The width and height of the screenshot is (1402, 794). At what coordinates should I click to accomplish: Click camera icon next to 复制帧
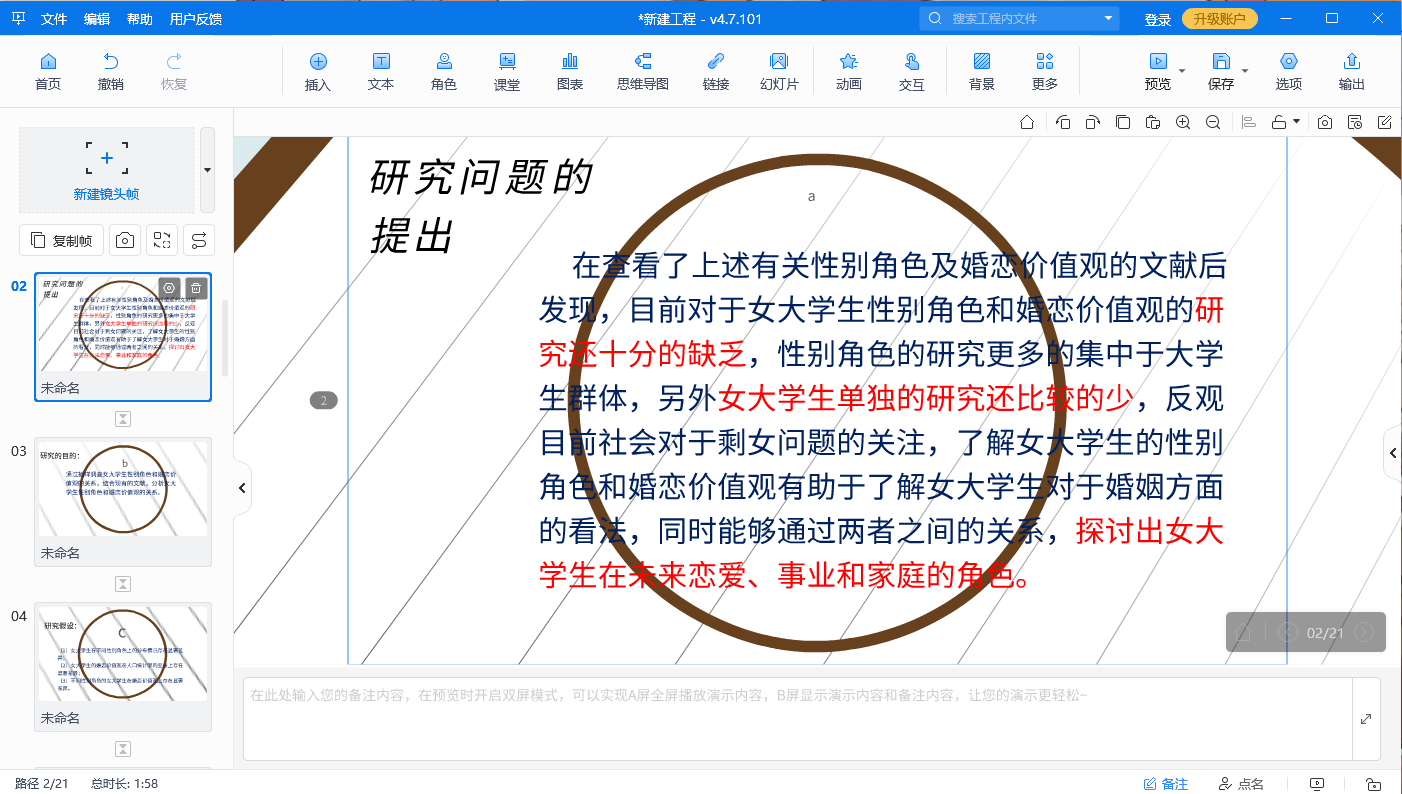125,240
